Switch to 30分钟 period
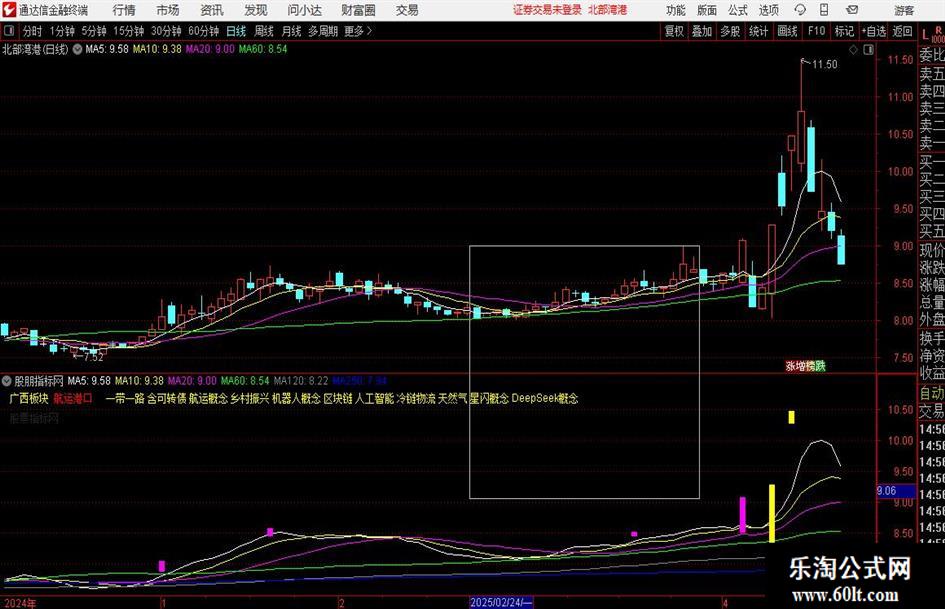 166,31
